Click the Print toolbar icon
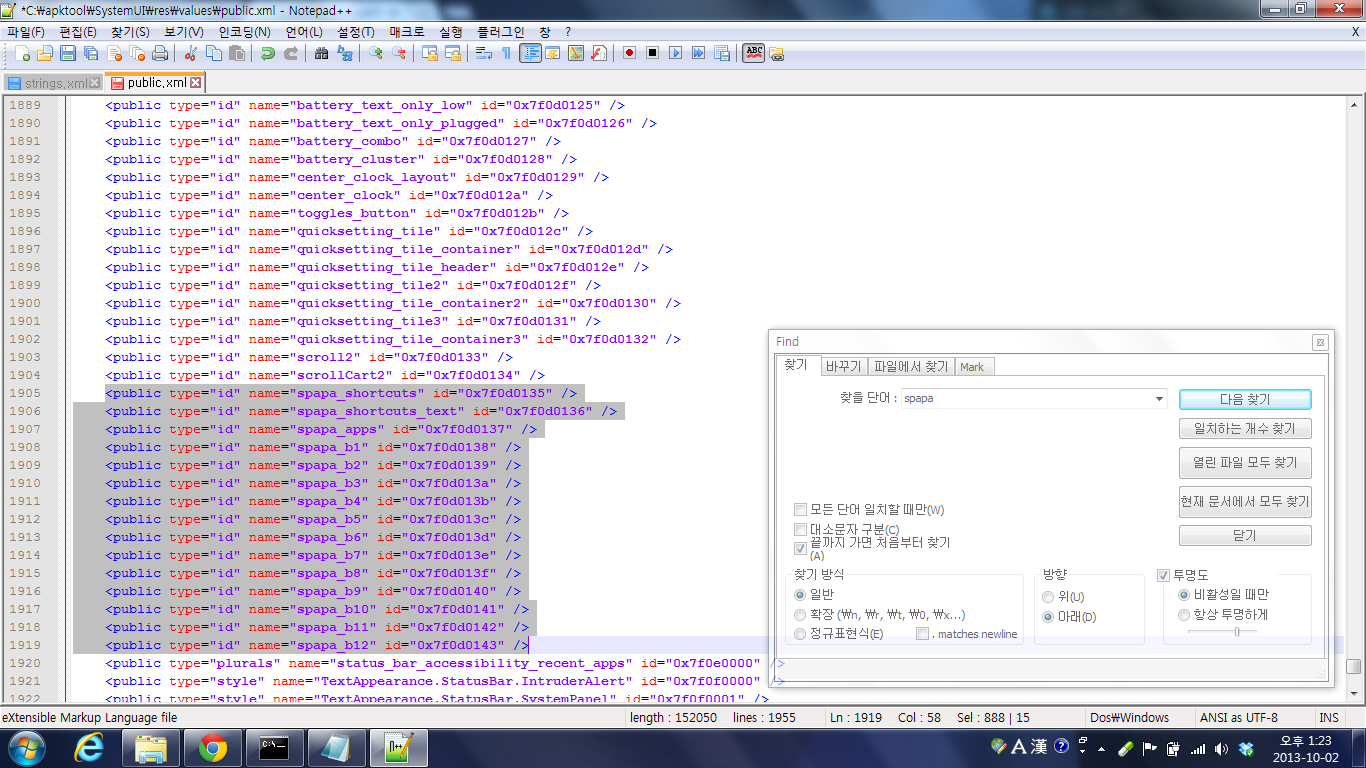The image size is (1366, 768). click(160, 53)
